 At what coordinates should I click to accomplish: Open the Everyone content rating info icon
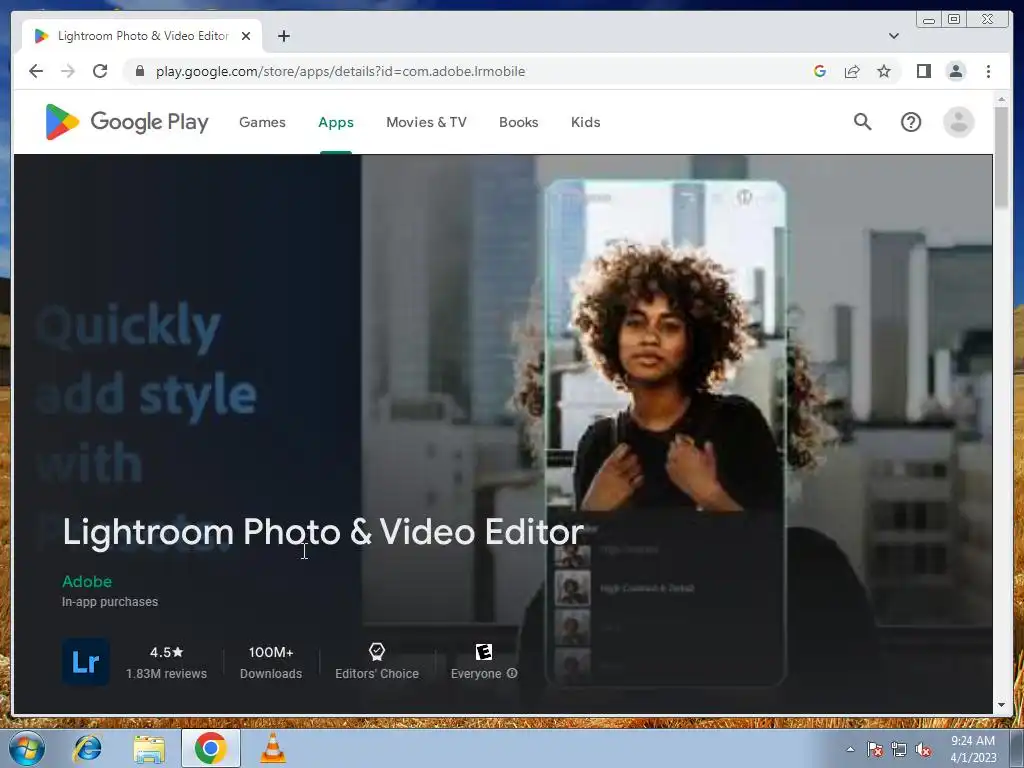coord(512,673)
